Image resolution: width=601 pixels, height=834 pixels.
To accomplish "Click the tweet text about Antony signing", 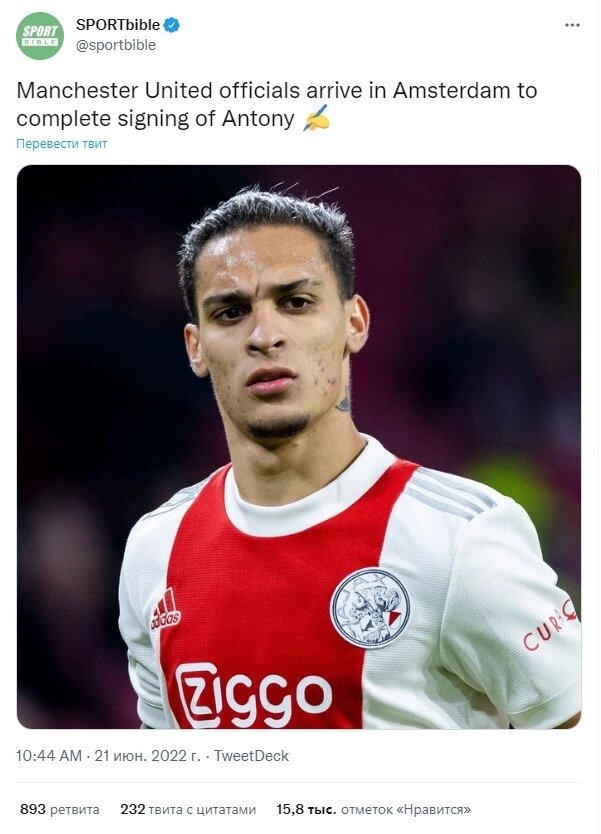I will (277, 104).
